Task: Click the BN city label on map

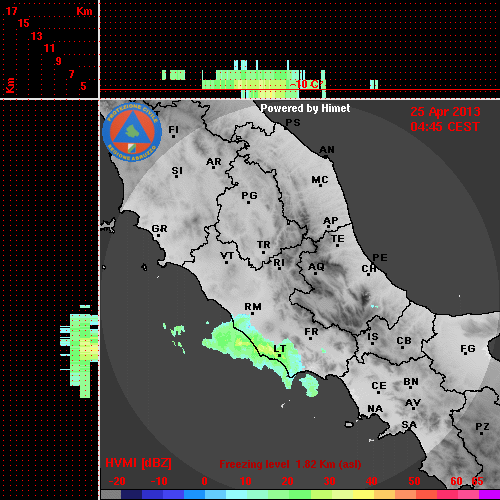Action: [x=411, y=381]
